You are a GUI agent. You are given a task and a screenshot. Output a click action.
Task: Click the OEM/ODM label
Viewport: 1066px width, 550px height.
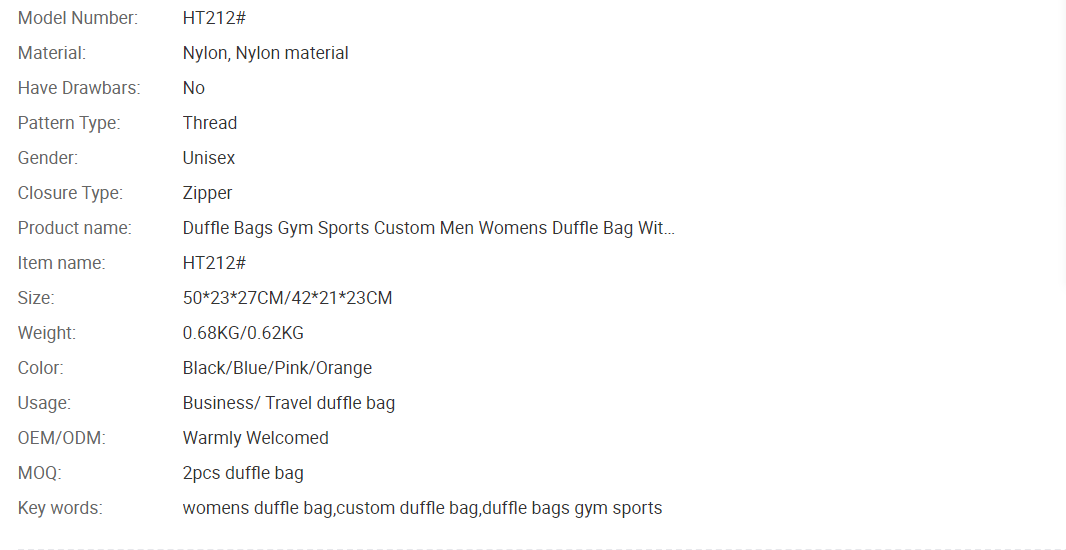pyautogui.click(x=62, y=439)
